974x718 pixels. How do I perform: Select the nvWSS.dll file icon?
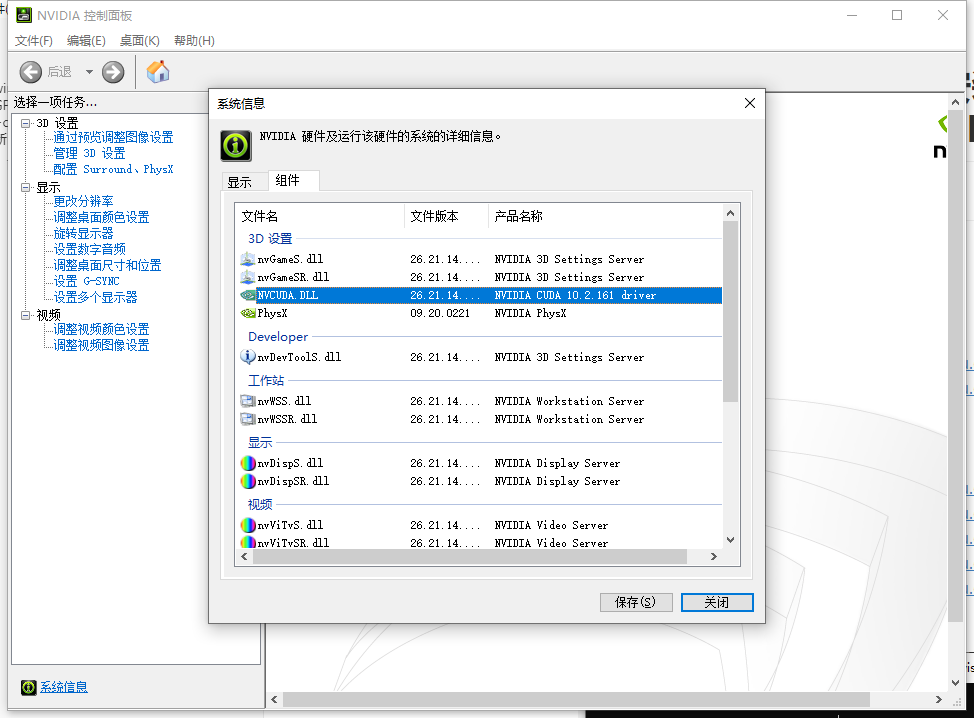coord(247,400)
